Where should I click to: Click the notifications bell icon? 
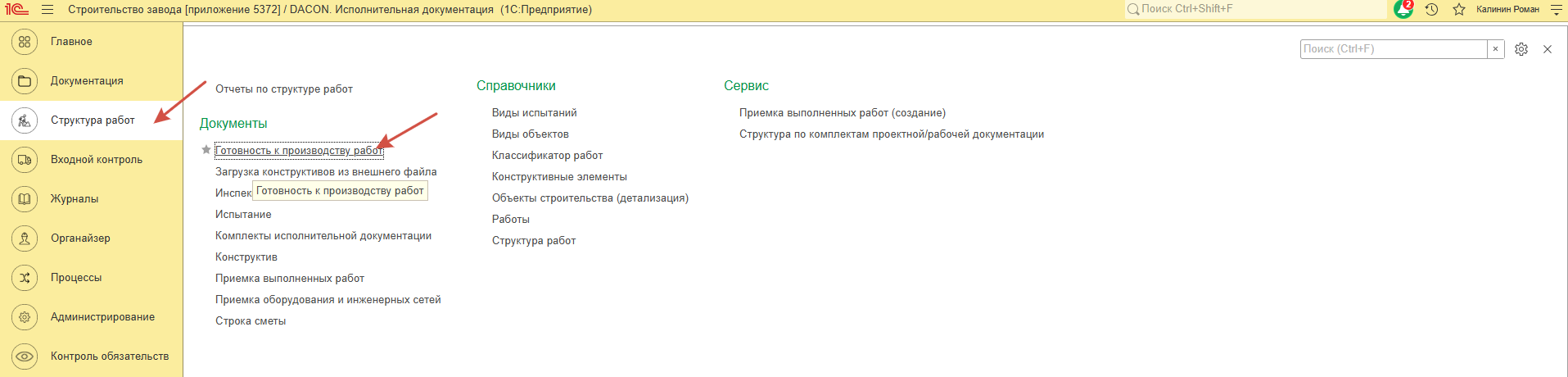click(x=1403, y=10)
